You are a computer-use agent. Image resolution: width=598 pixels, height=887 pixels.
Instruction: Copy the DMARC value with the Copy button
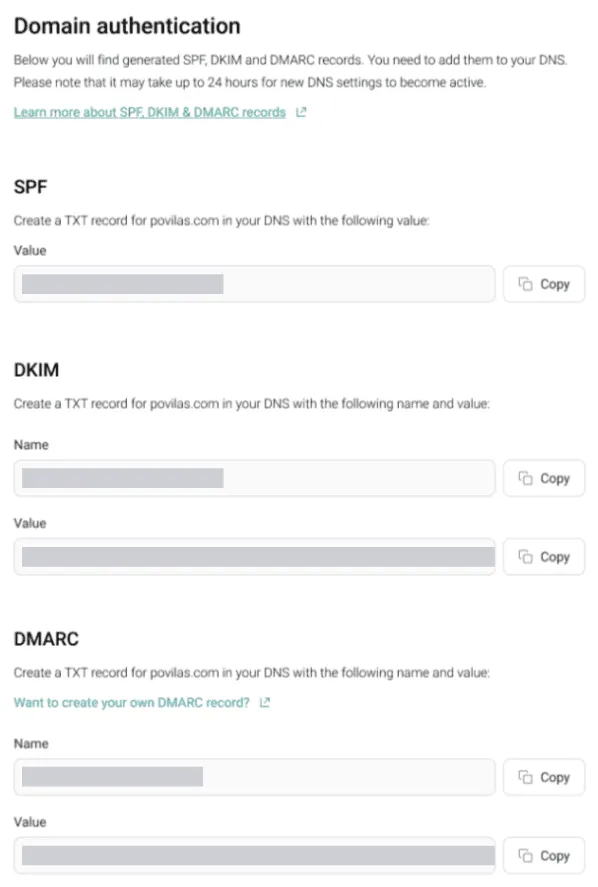click(x=544, y=855)
